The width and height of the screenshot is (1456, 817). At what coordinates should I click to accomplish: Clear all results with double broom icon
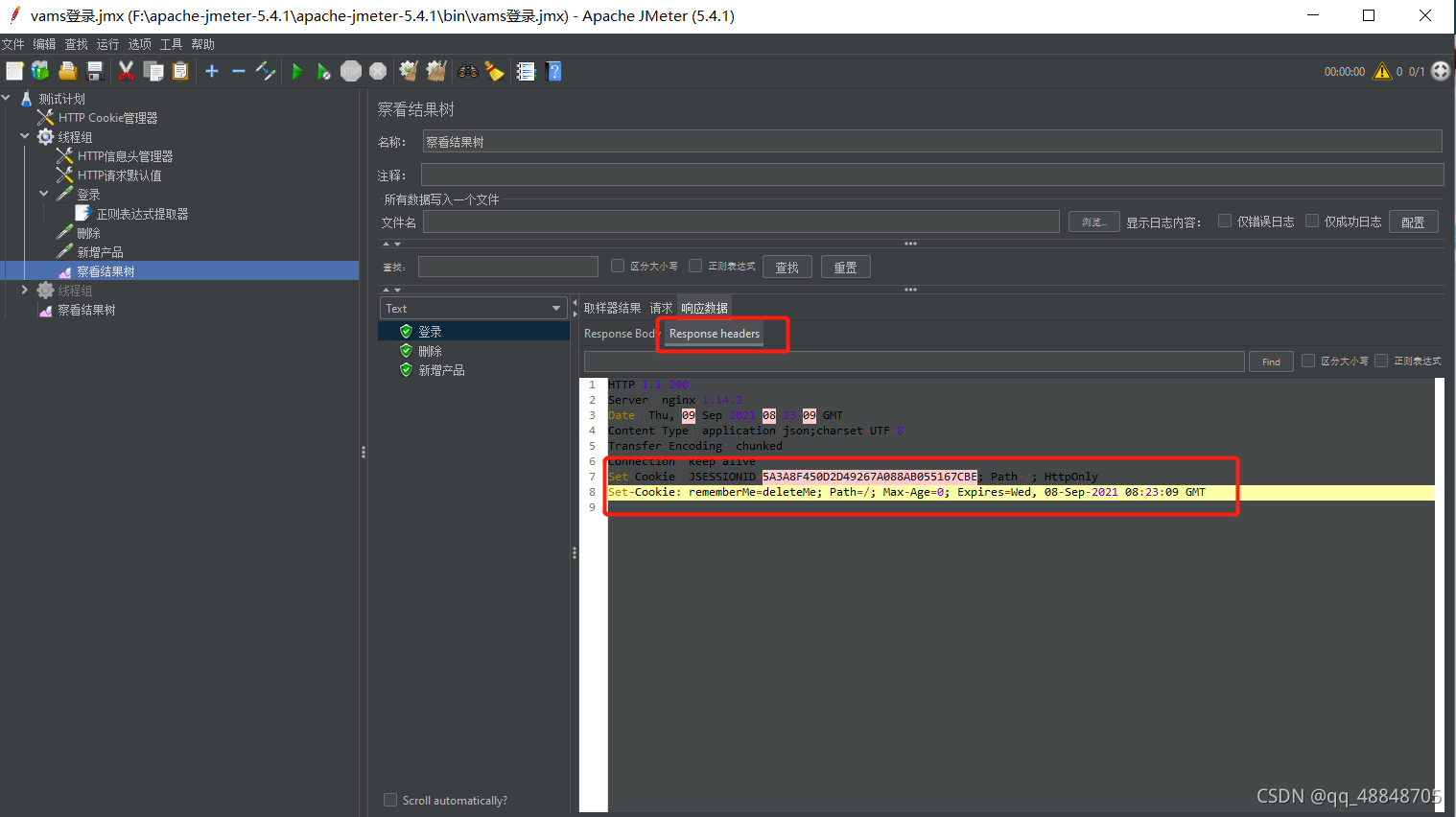coord(435,70)
